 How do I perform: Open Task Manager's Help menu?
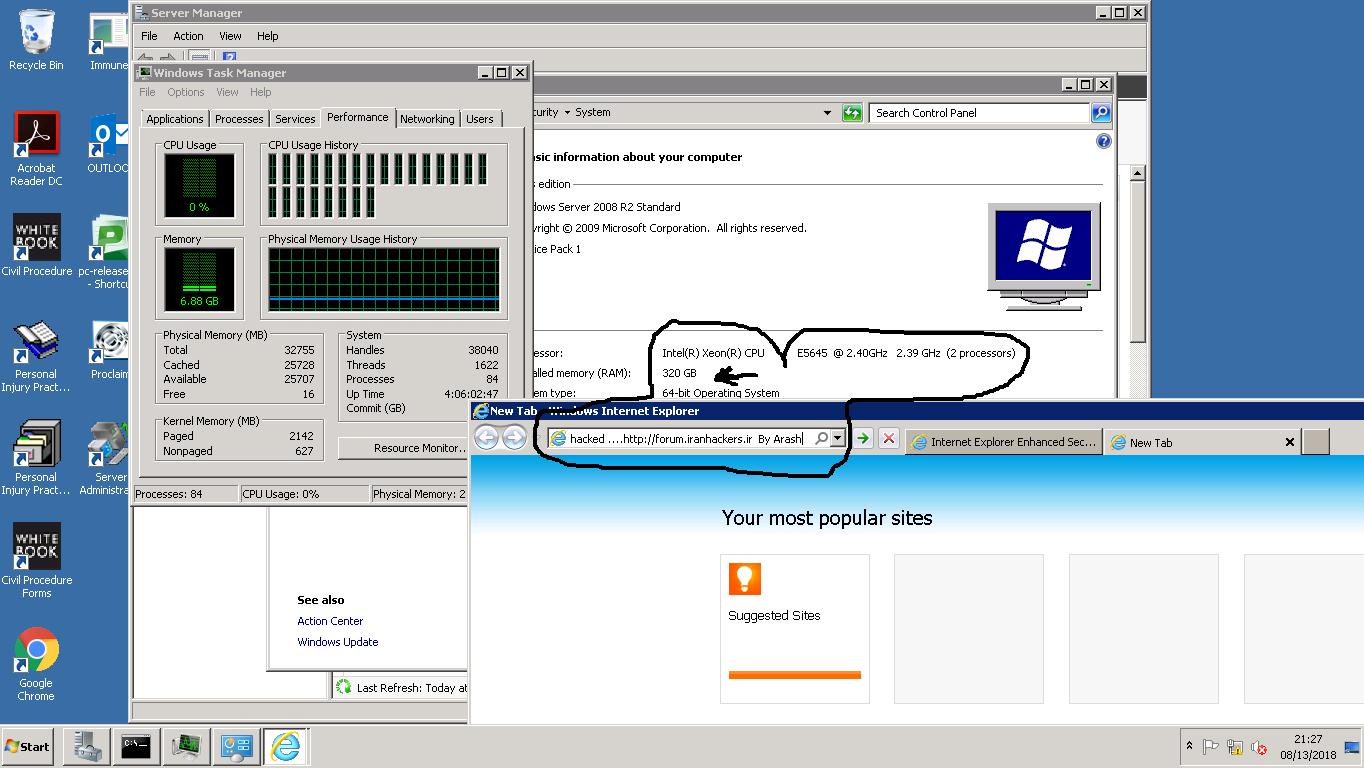tap(260, 92)
